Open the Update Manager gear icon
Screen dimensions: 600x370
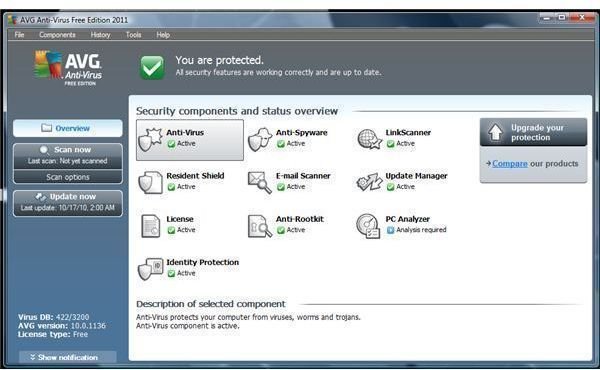point(369,181)
